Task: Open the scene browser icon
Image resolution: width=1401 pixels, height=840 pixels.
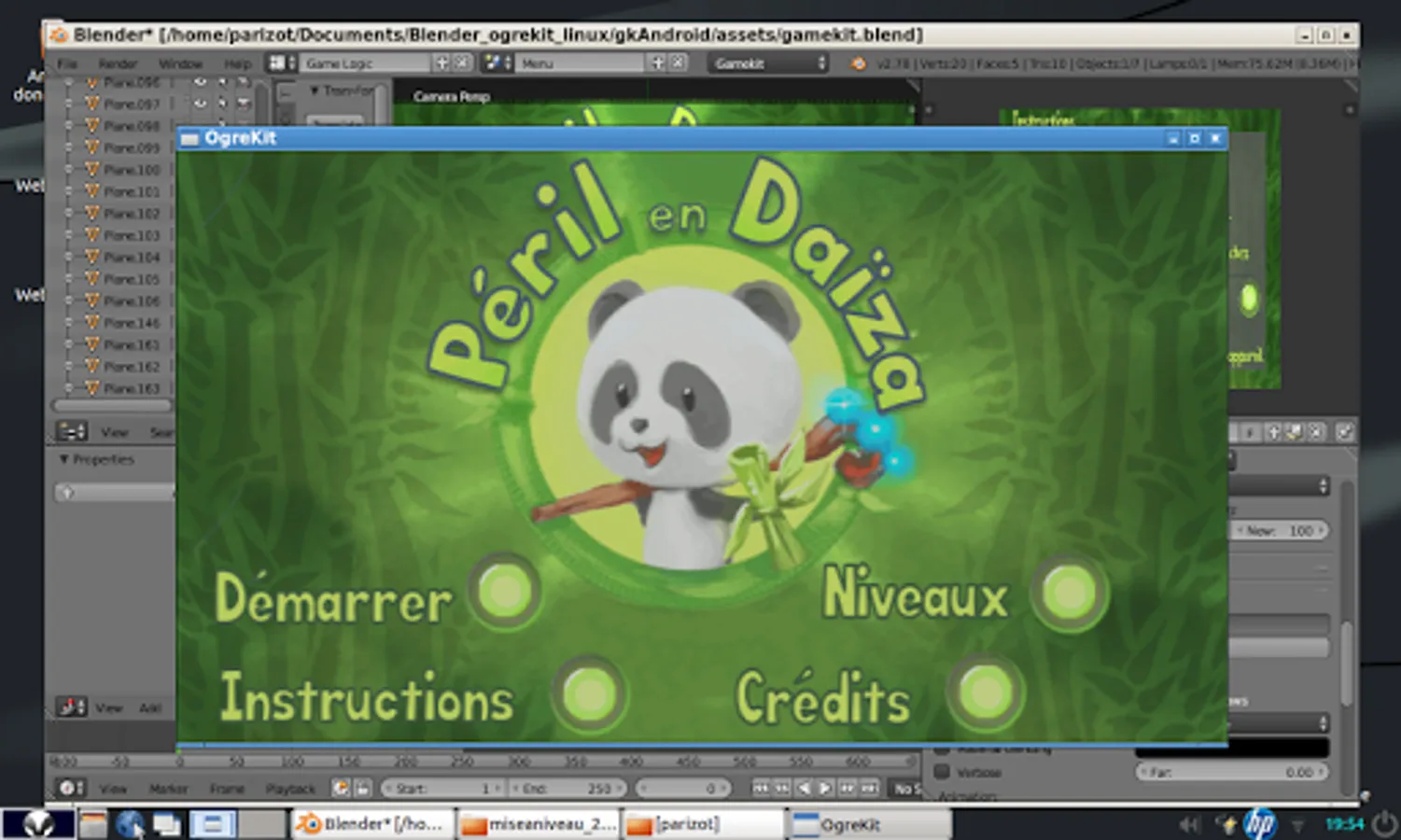Action: click(497, 63)
